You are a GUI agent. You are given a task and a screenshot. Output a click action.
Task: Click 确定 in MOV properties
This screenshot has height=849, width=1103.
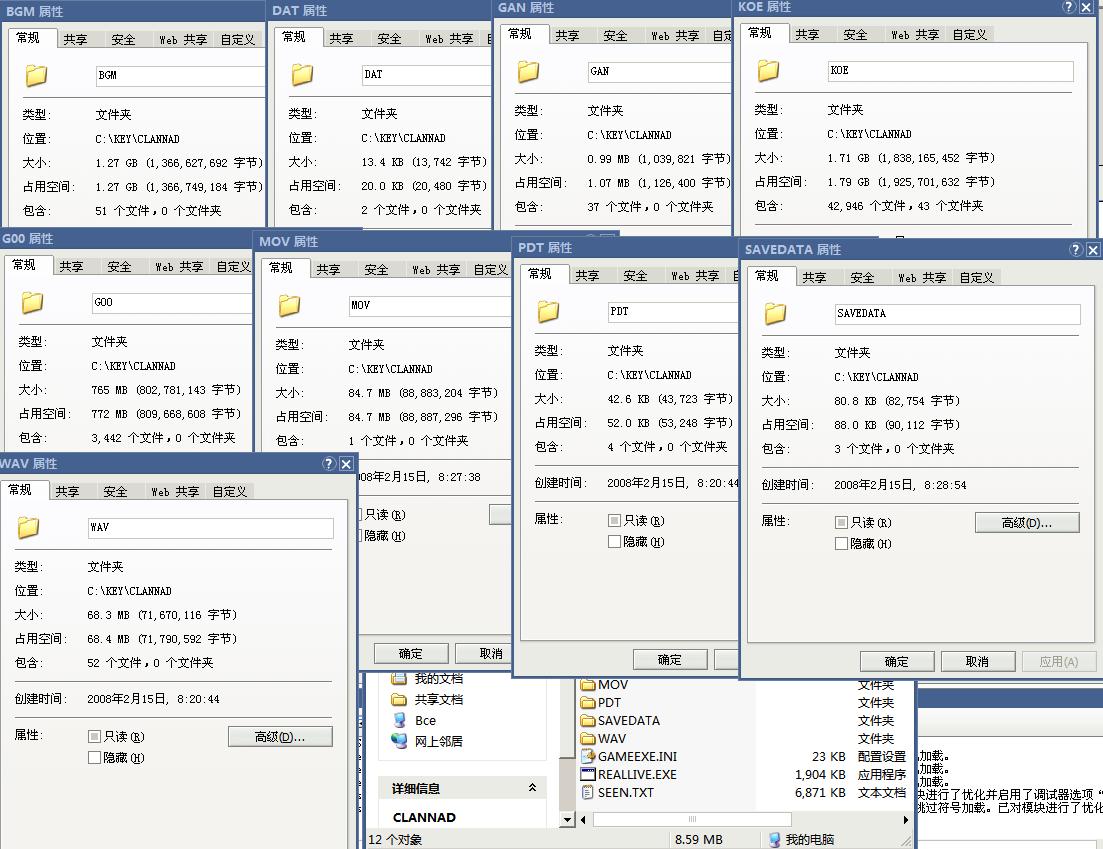click(411, 653)
